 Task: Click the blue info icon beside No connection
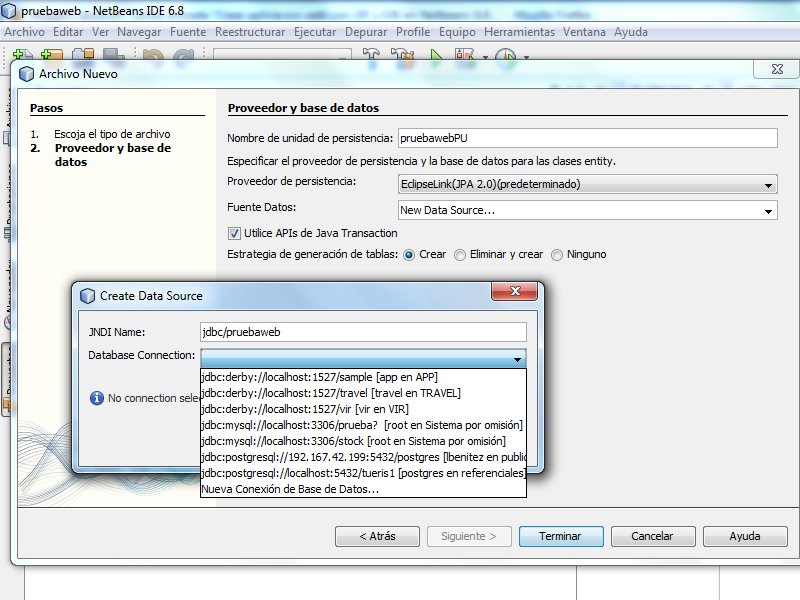[x=96, y=398]
